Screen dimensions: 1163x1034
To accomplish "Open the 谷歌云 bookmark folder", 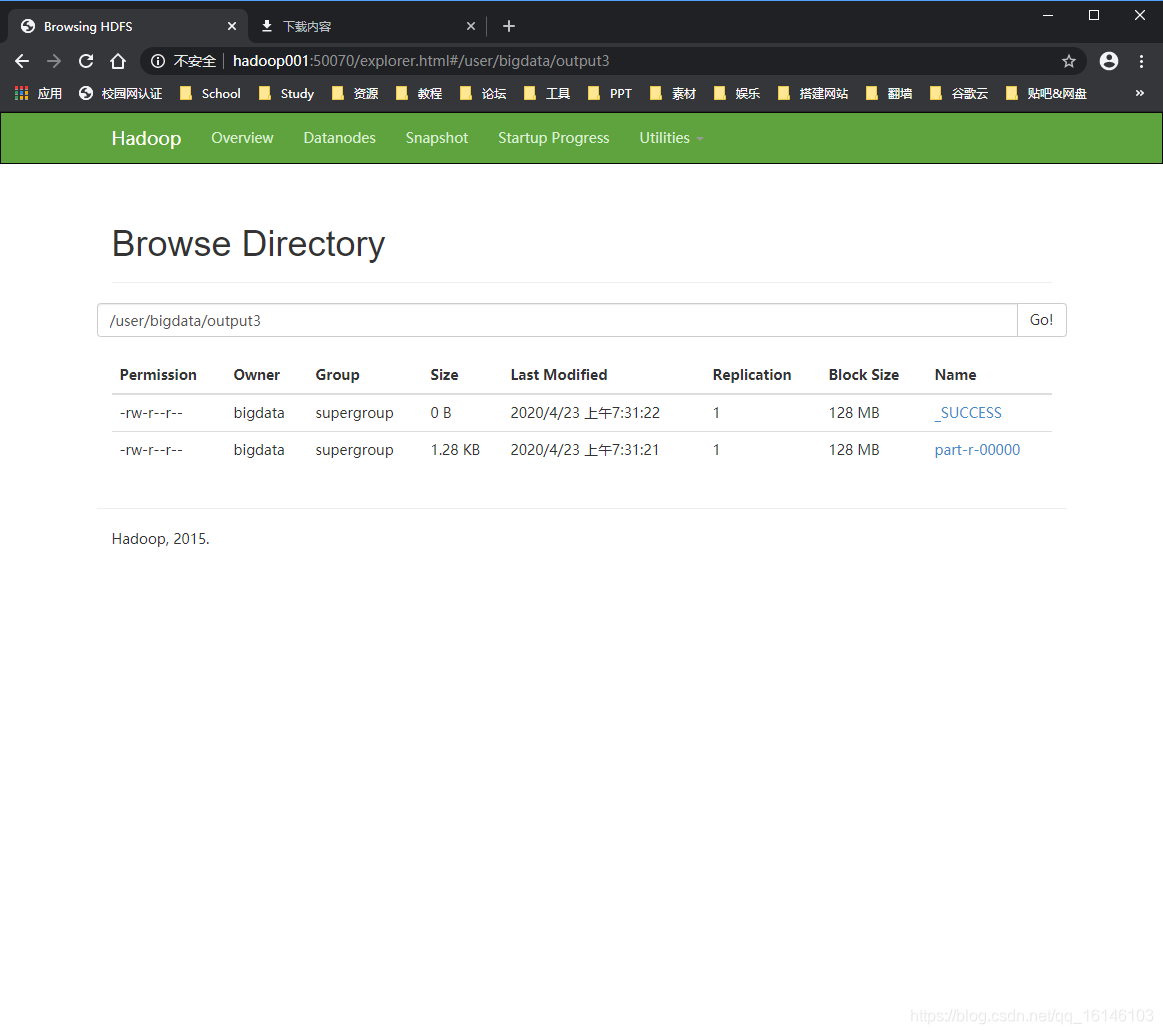I will pos(959,93).
